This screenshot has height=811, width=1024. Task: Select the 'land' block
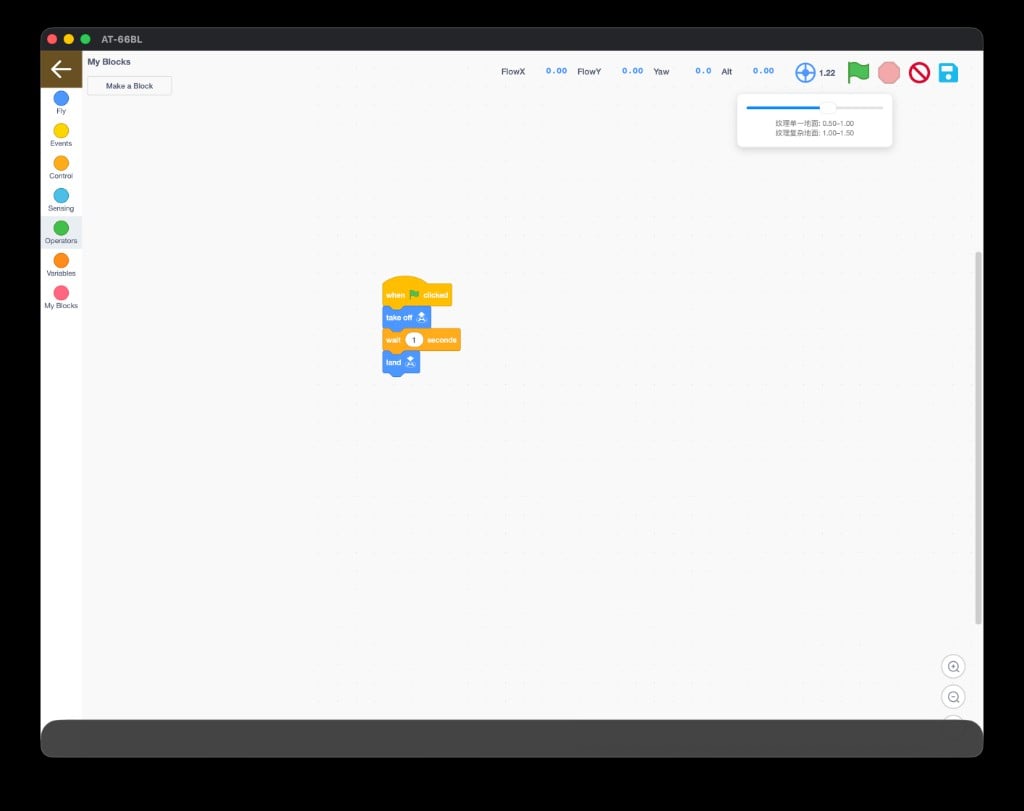click(x=400, y=362)
